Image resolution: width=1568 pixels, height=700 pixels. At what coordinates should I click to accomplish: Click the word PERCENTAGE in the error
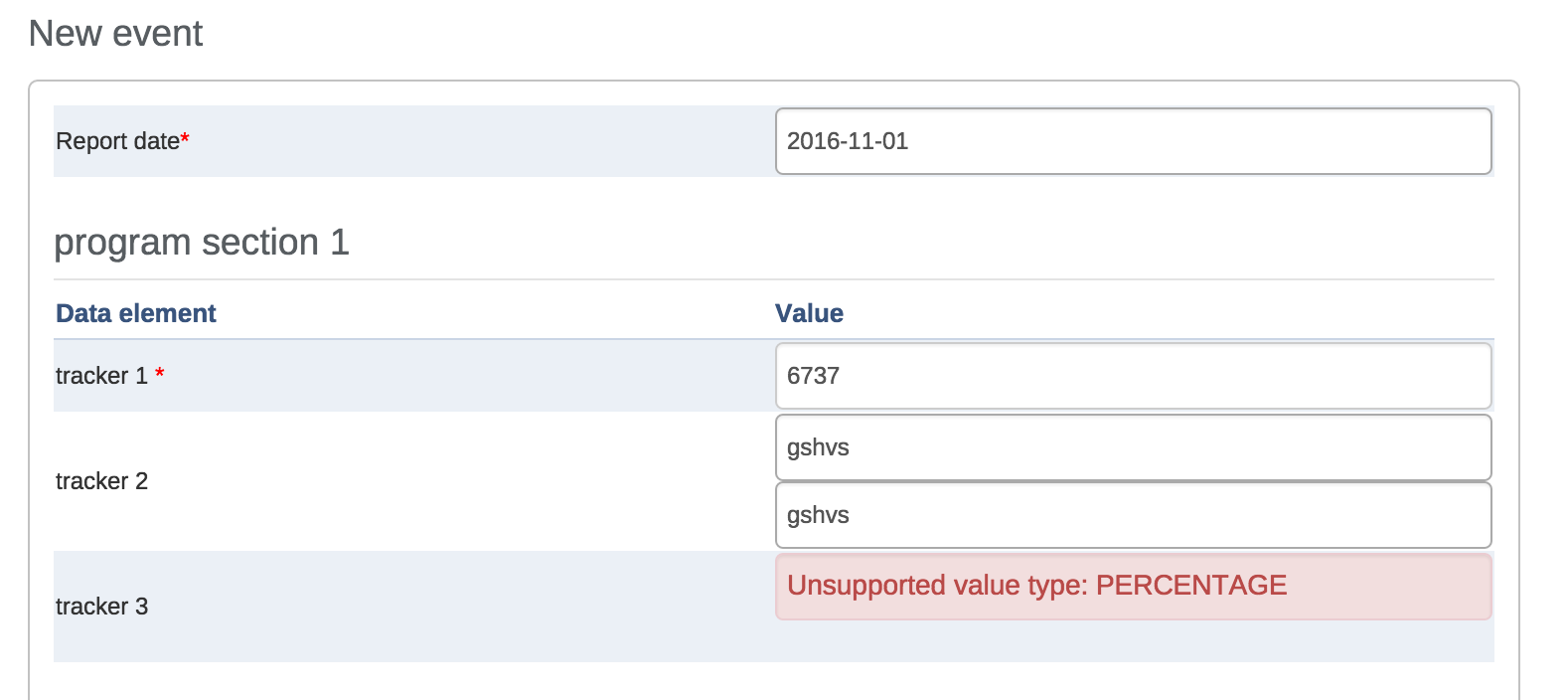pyautogui.click(x=1190, y=586)
